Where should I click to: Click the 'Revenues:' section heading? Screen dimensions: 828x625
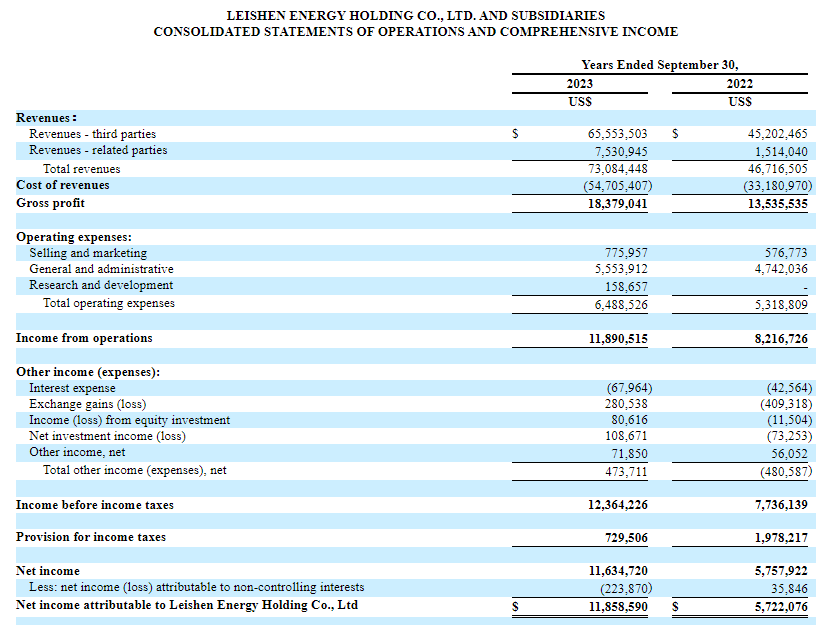46,118
